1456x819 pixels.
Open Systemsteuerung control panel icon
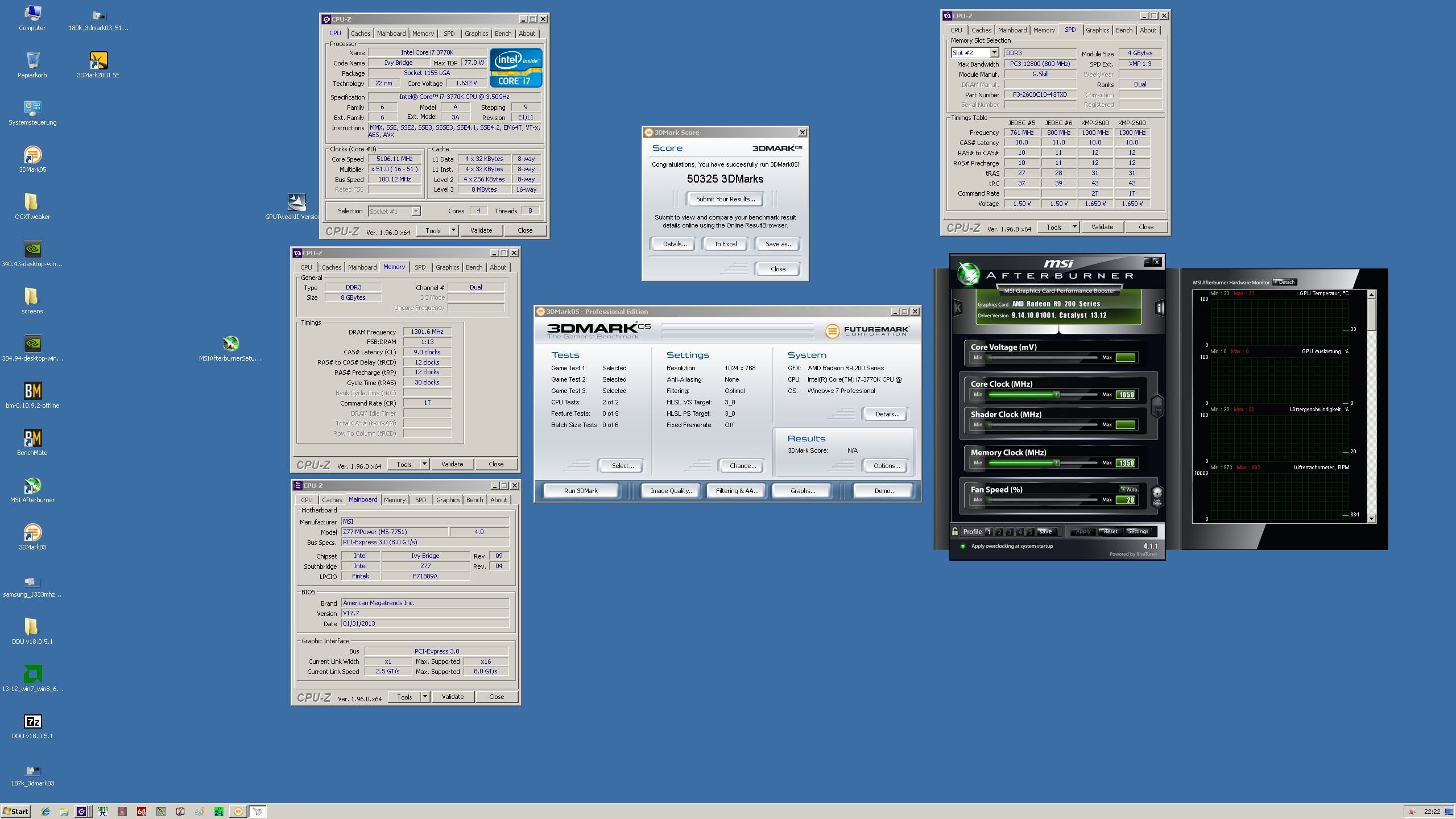tap(32, 113)
